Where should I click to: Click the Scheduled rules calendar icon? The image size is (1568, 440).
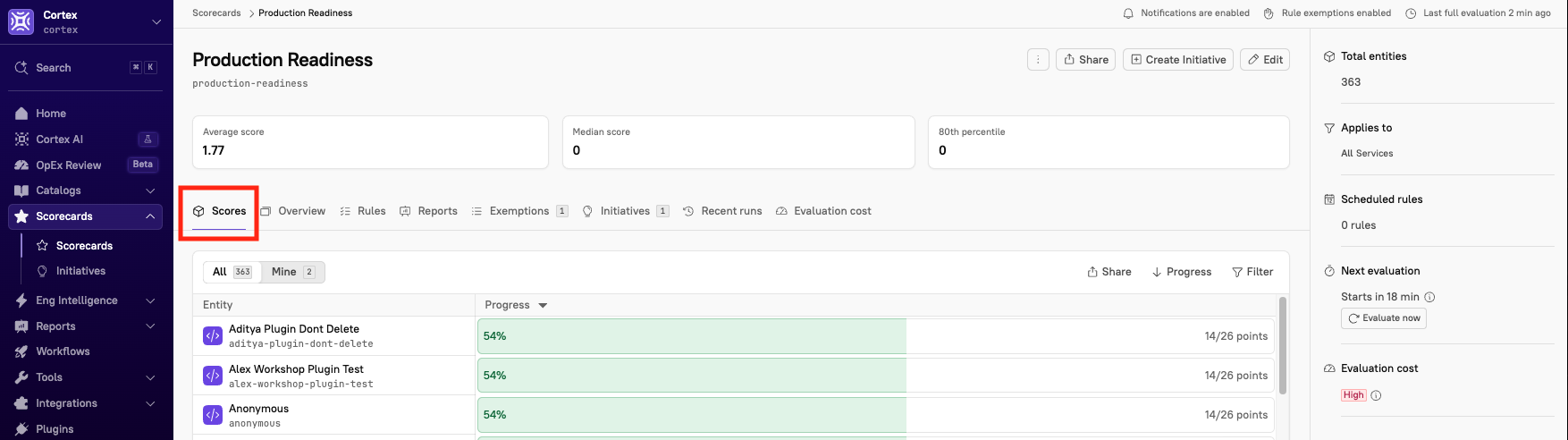click(x=1329, y=199)
